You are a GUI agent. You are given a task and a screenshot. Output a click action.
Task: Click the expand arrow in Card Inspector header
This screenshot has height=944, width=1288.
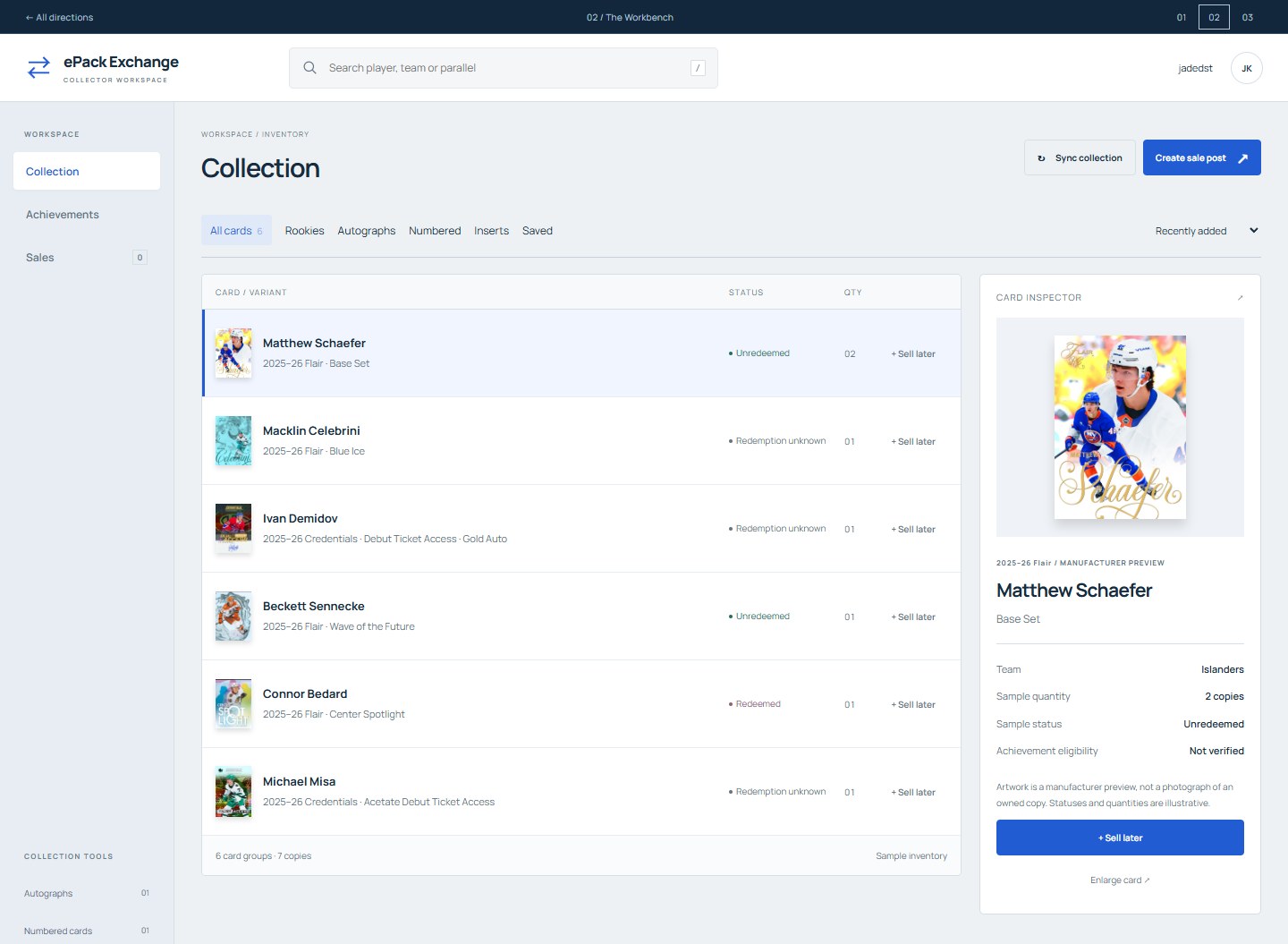pyautogui.click(x=1240, y=297)
